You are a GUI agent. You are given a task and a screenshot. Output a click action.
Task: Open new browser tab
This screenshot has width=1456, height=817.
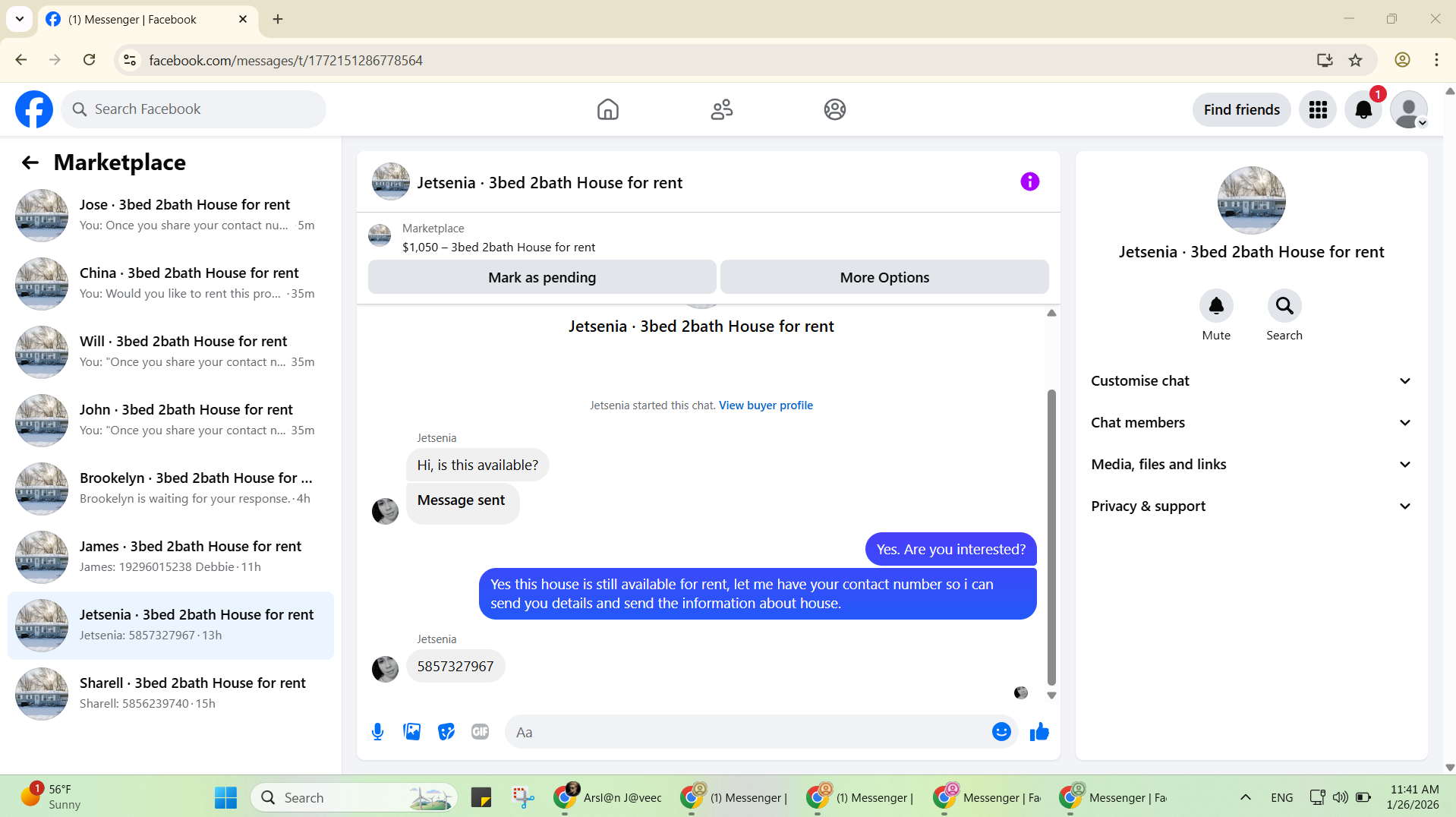pos(278,19)
